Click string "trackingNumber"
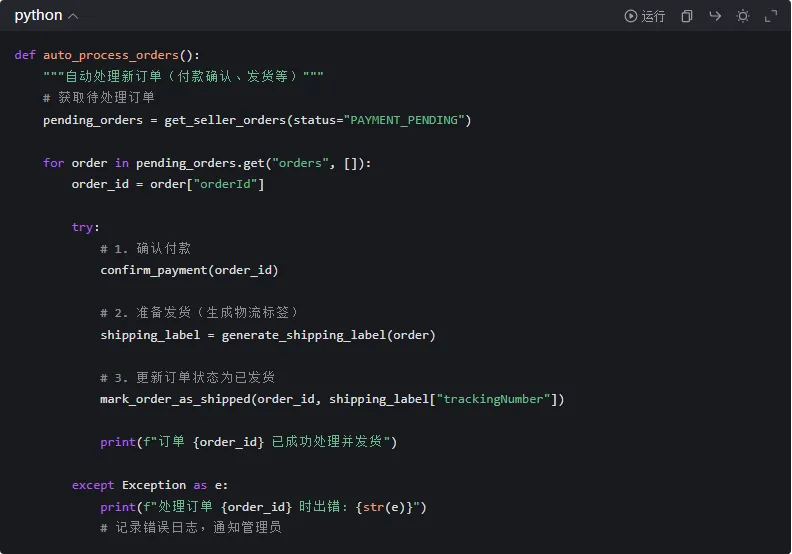The height and width of the screenshot is (554, 792). 493,399
